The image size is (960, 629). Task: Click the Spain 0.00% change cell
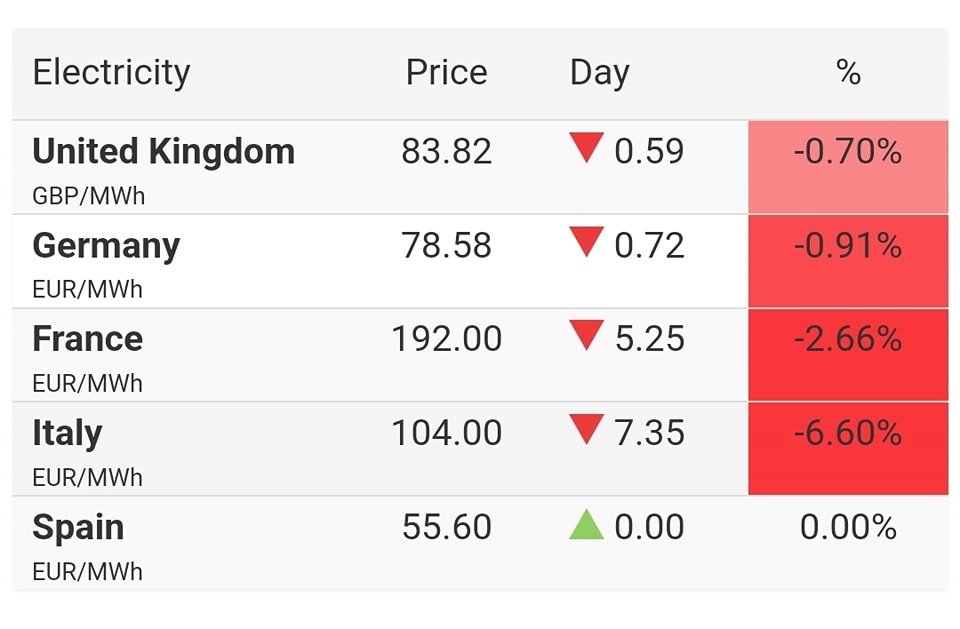coord(848,527)
